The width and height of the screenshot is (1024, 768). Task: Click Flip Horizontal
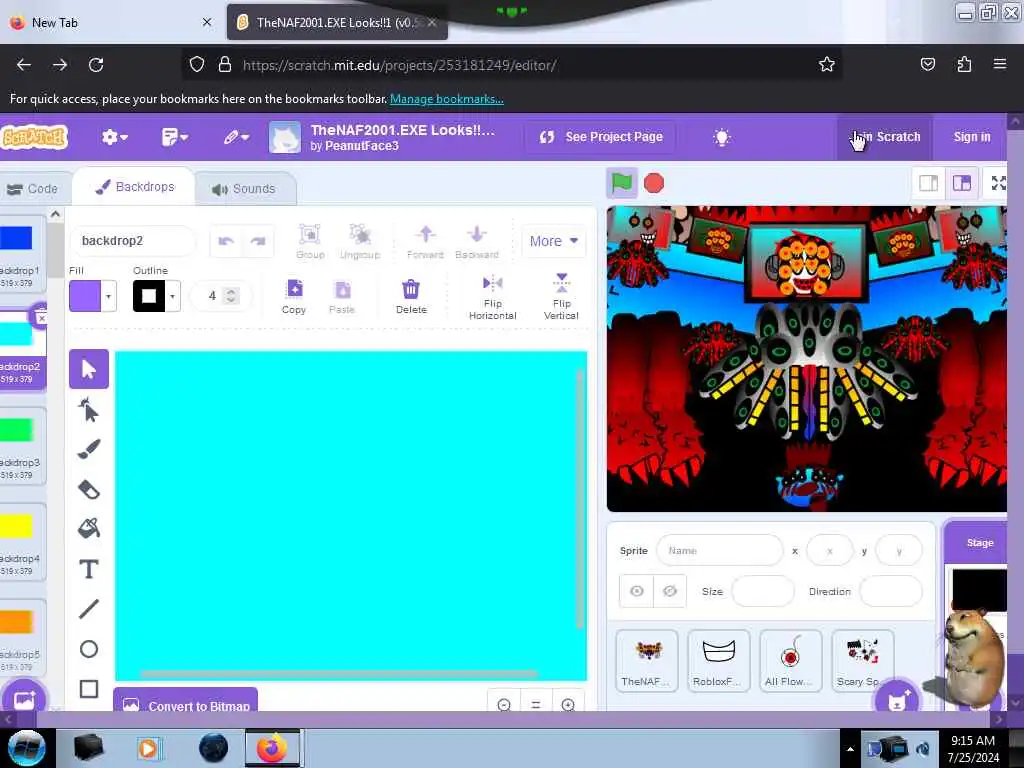pyautogui.click(x=492, y=297)
